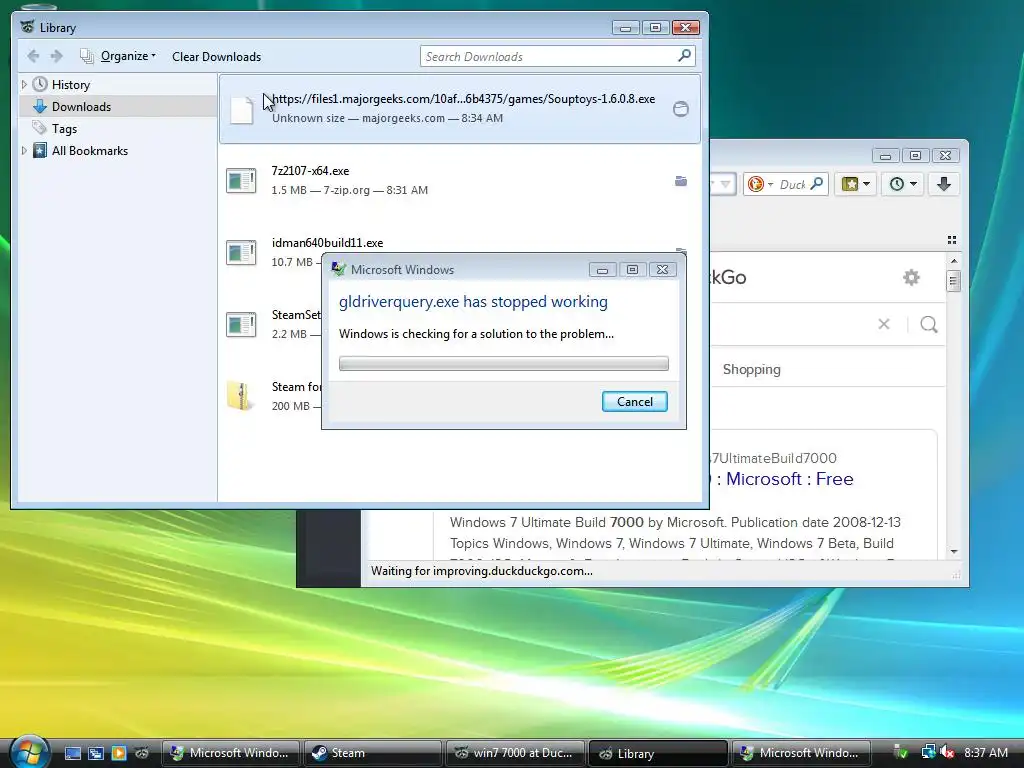Click Switch Between Windows in quick launch
Screen dimensions: 1024x768
tap(96, 753)
